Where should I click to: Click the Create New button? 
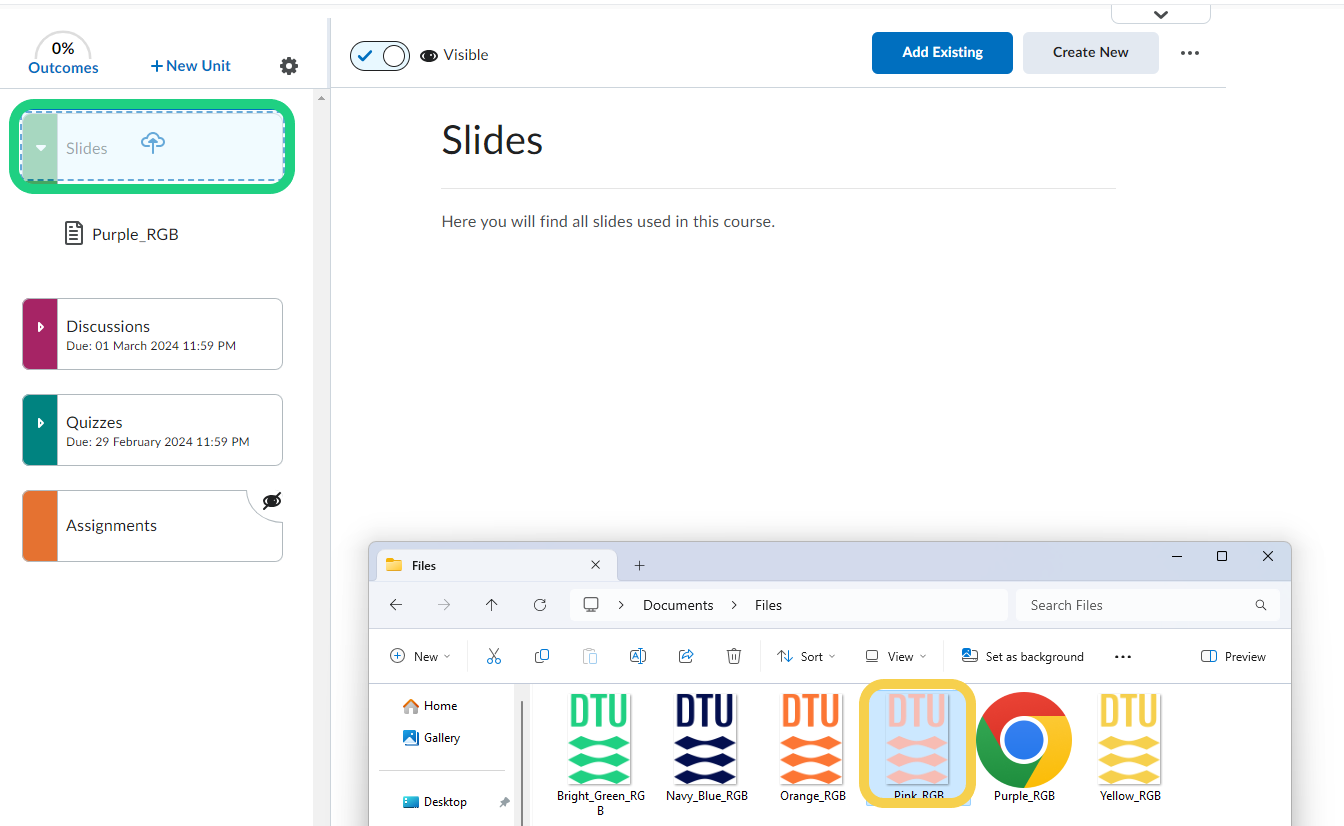1090,53
